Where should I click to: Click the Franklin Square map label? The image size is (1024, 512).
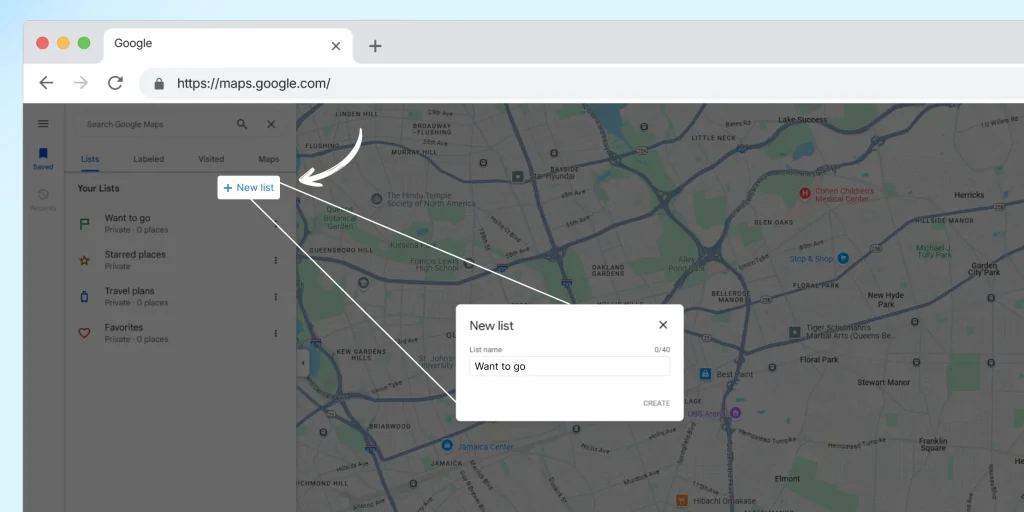coord(932,444)
